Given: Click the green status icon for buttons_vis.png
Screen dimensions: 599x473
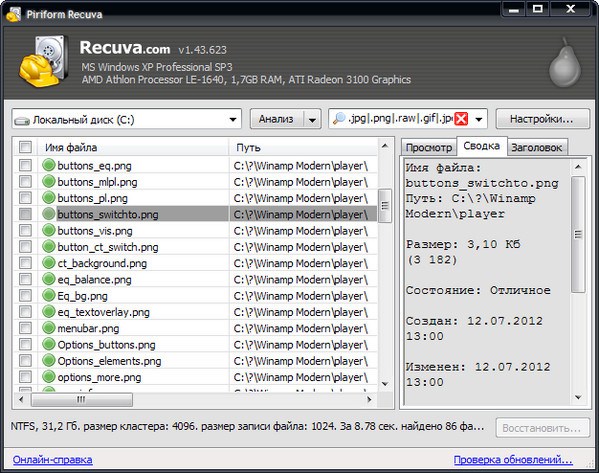Looking at the screenshot, I should pyautogui.click(x=49, y=230).
